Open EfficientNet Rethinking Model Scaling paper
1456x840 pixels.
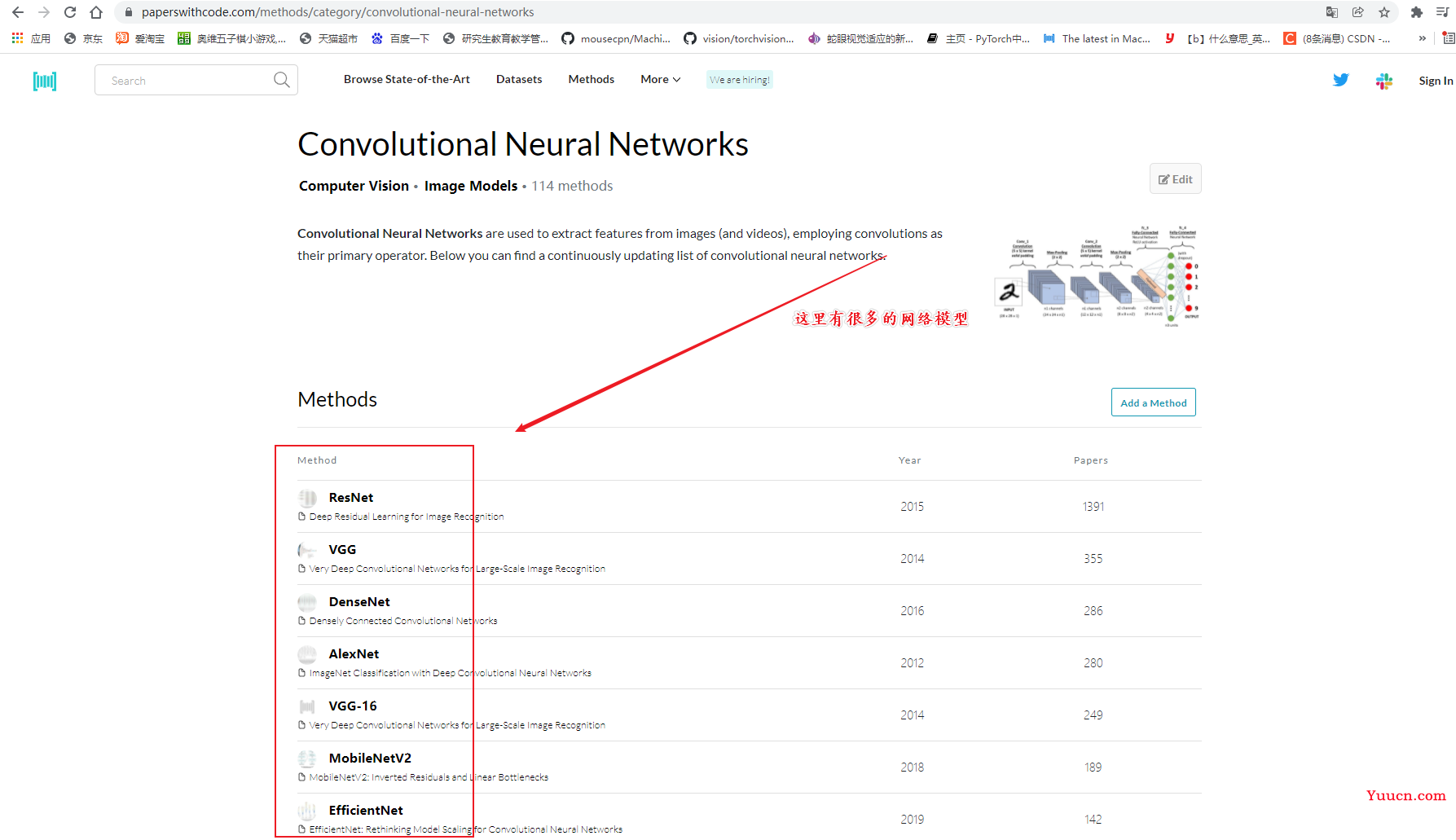pos(466,829)
